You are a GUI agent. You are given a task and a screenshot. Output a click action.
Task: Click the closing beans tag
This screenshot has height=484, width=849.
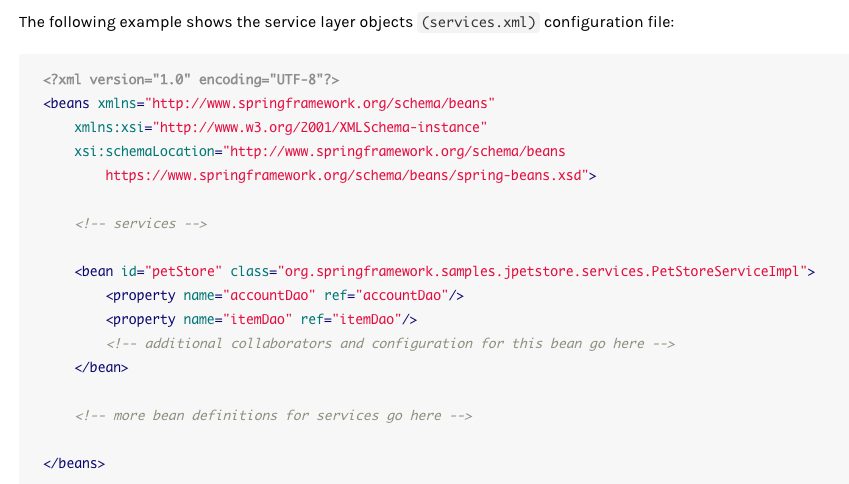point(74,463)
